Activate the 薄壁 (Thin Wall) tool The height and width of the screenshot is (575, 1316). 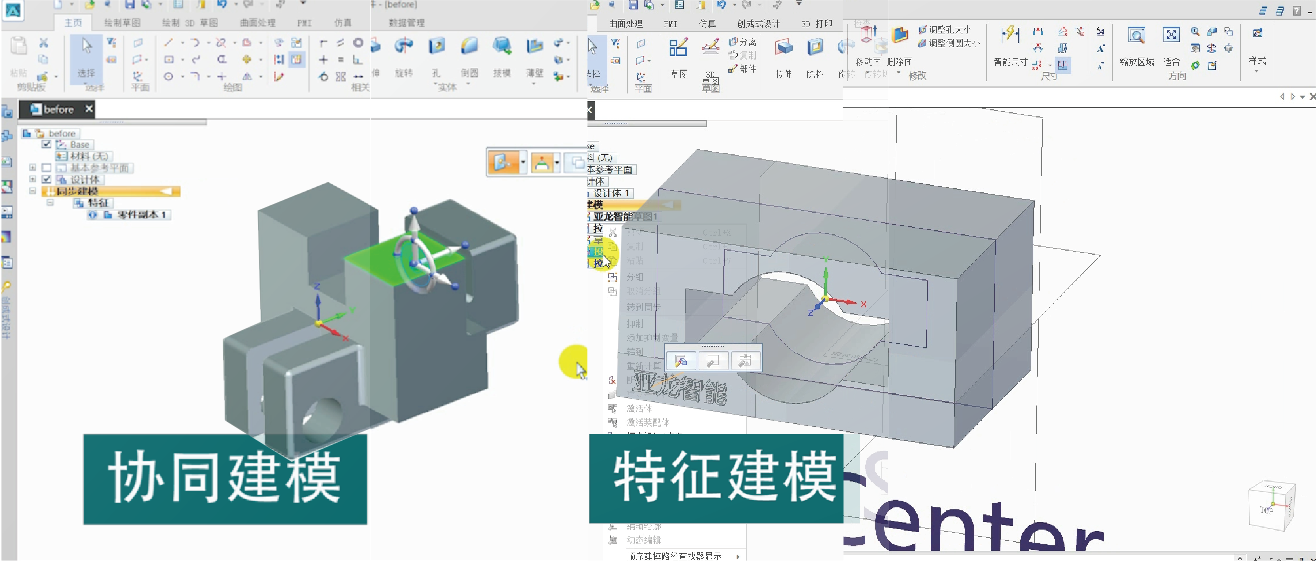click(535, 47)
